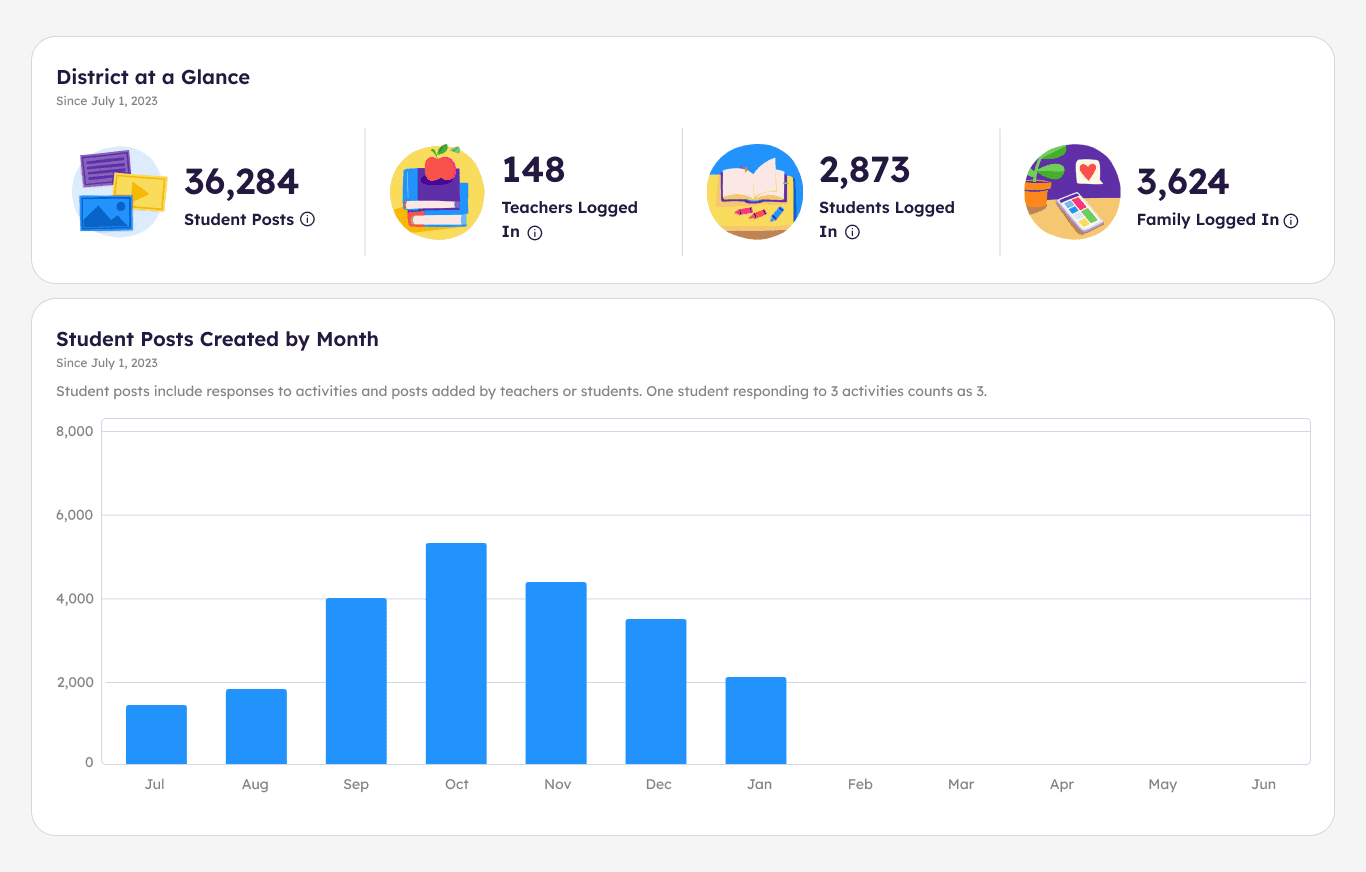This screenshot has width=1366, height=872.
Task: Click the District at a Glance heading
Action: pyautogui.click(x=153, y=77)
